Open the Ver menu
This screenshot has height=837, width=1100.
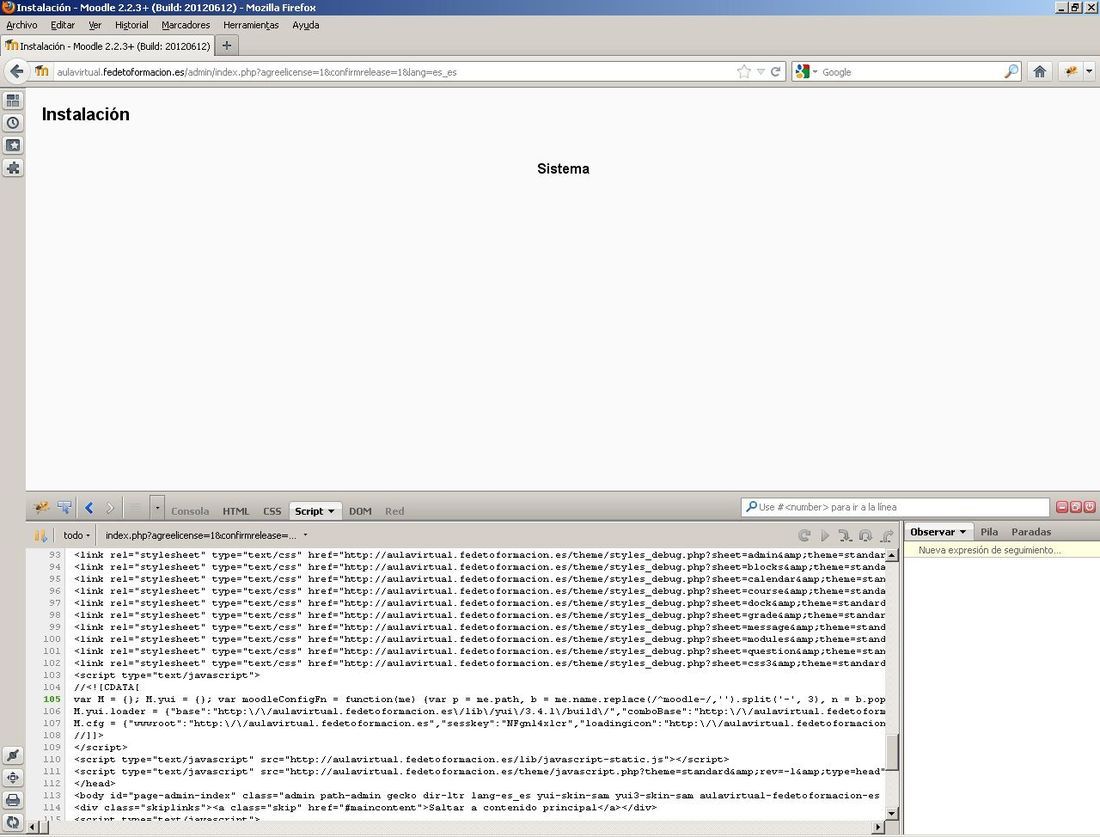pos(95,25)
